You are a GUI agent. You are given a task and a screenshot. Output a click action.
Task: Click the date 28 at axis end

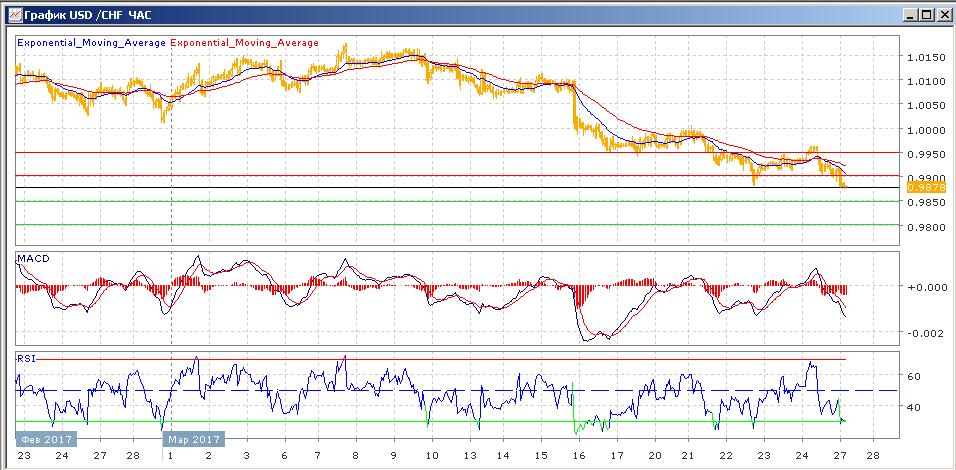pyautogui.click(x=872, y=455)
